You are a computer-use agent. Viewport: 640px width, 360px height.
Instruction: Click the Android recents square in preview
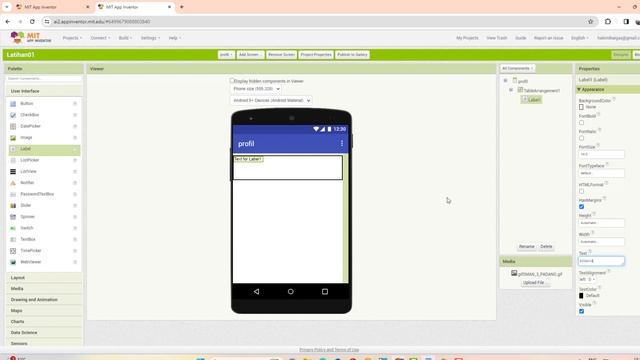pyautogui.click(x=325, y=291)
